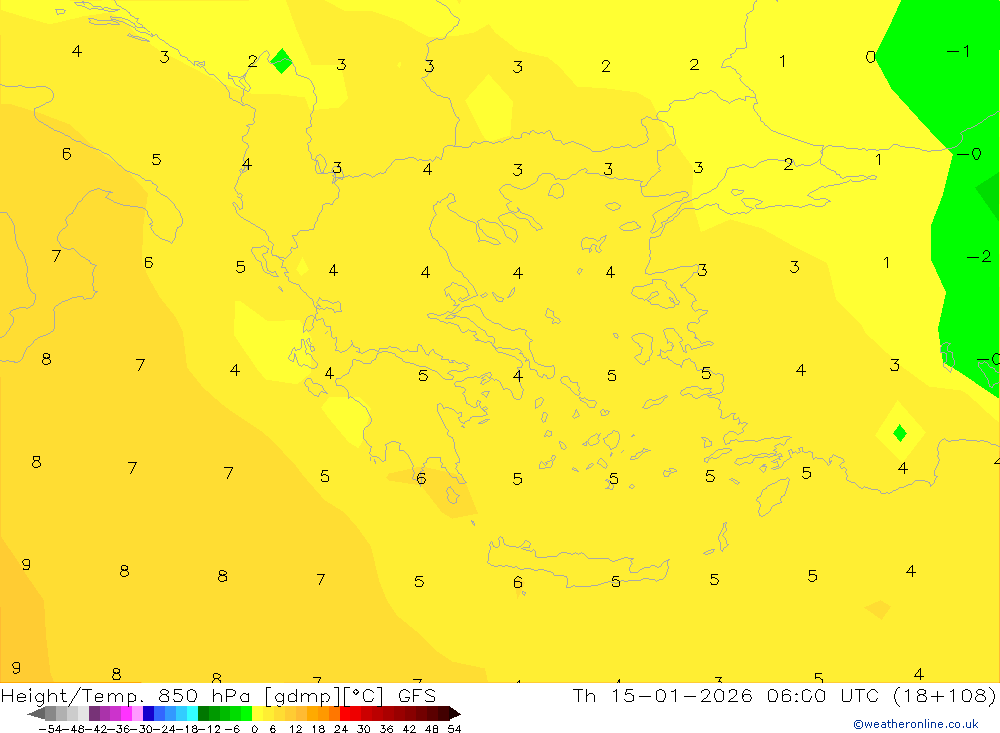Click the 54 label at scale's right end

pos(454,729)
